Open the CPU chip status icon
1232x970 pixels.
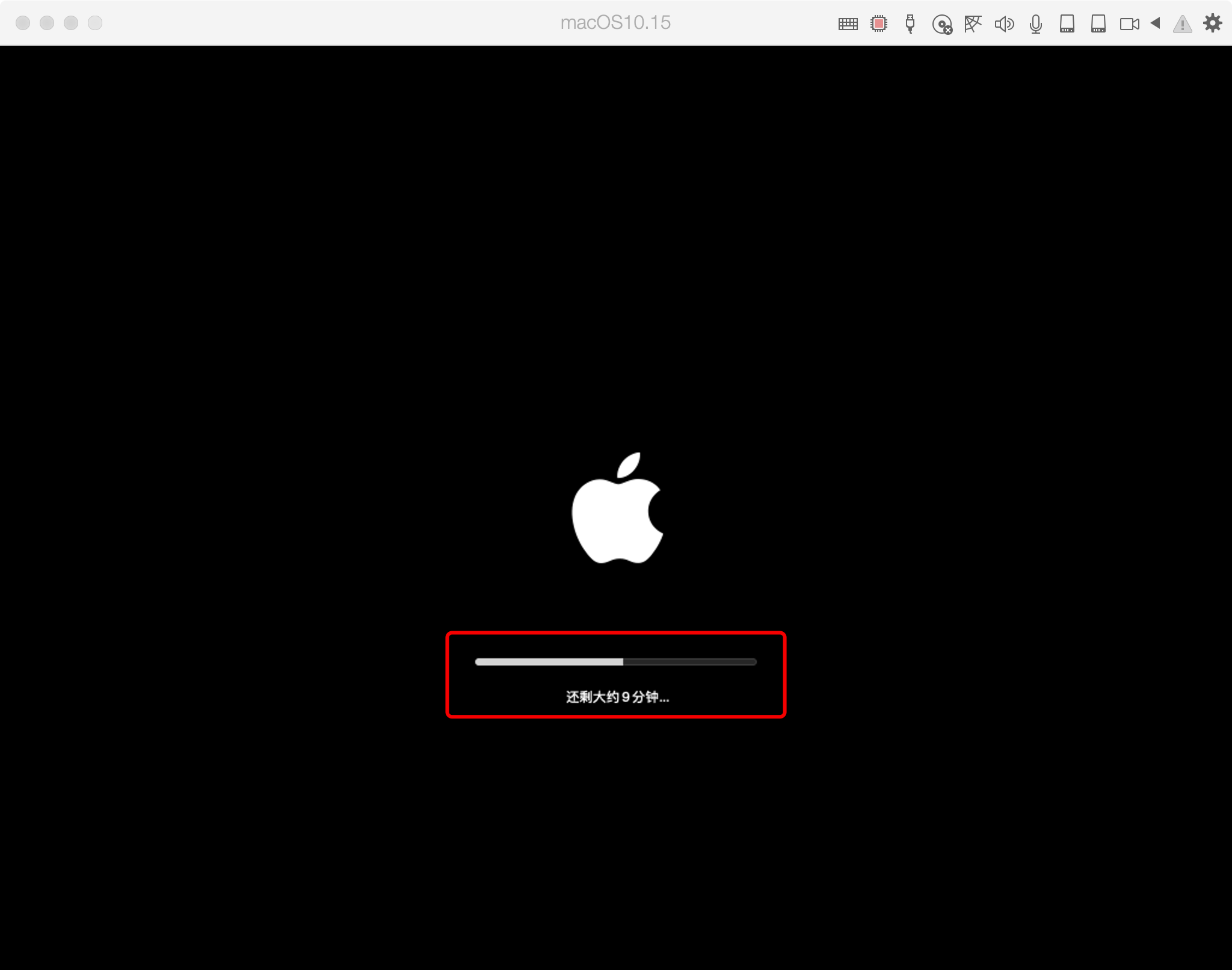click(879, 24)
